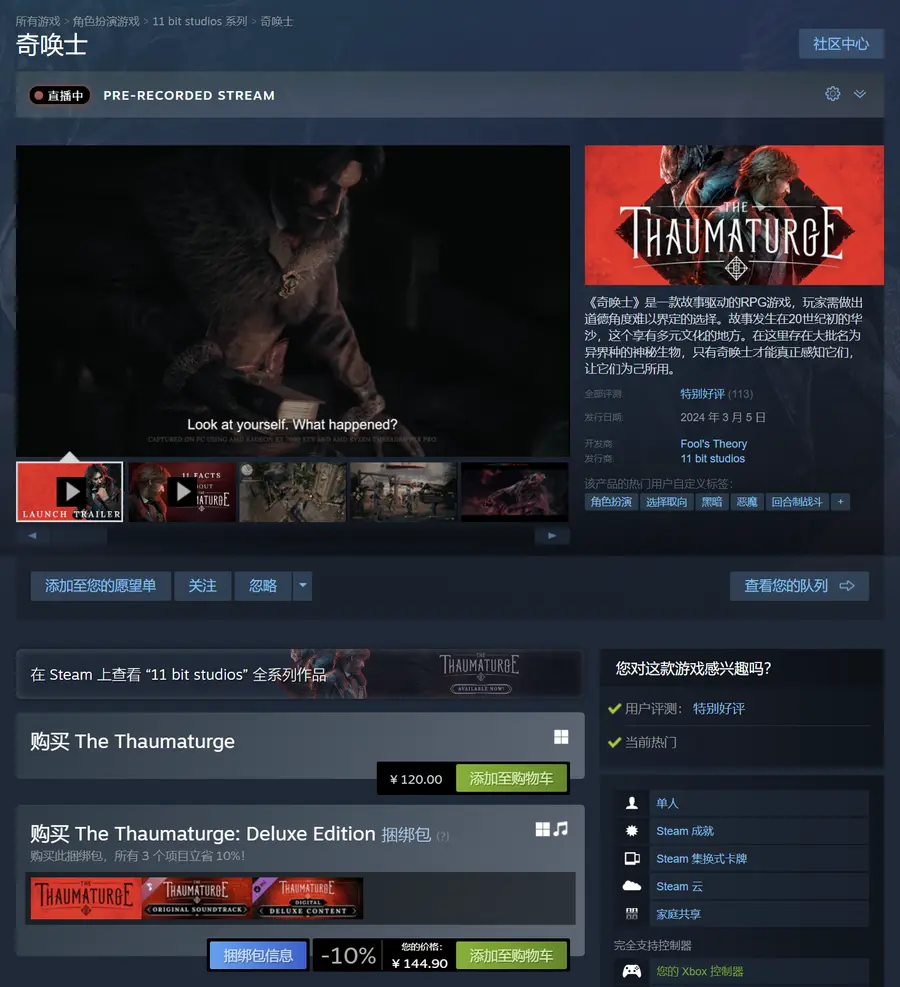Select the 恶魔 tag

(747, 502)
